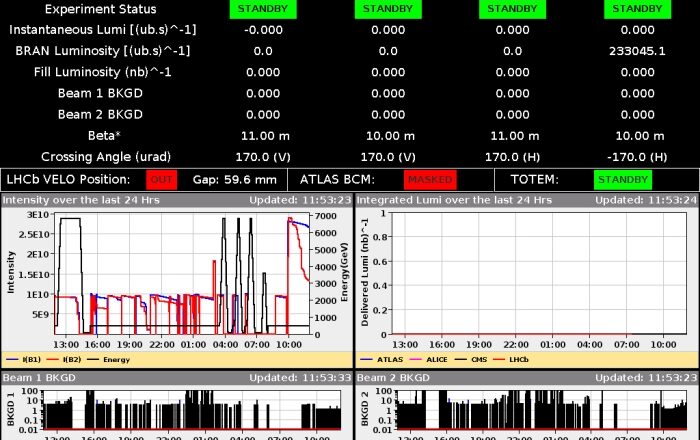Click the Updated timestamp in Beam 2 BKGD panel

646,378
